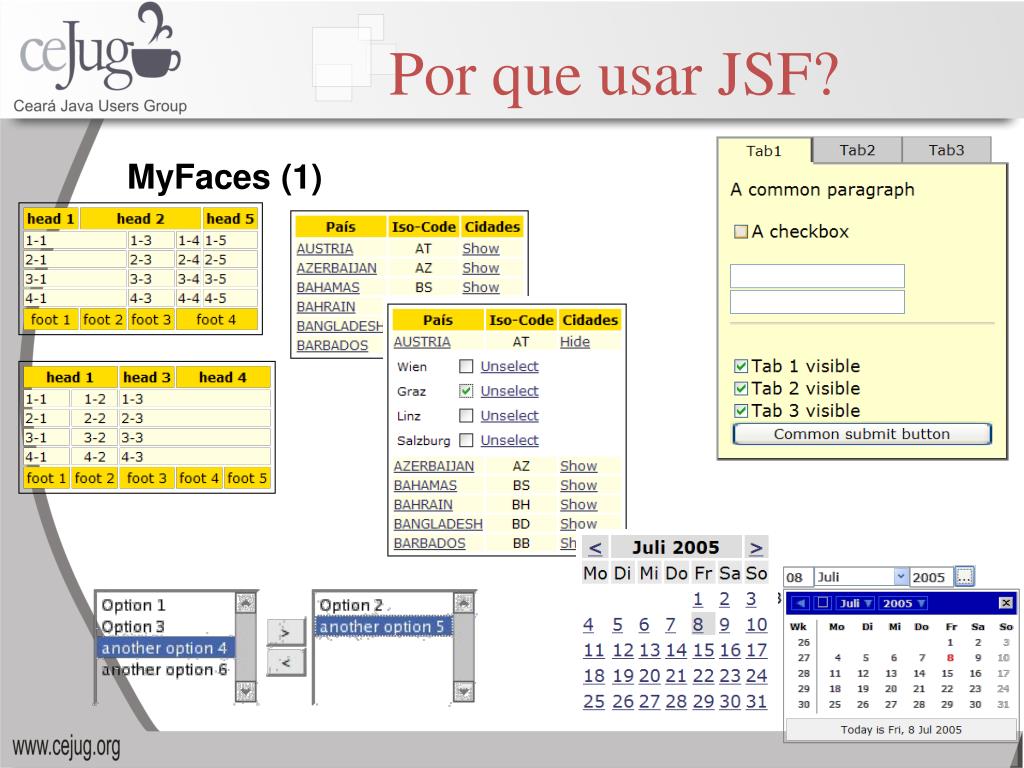Image resolution: width=1024 pixels, height=768 pixels.
Task: Uncheck 'Tab 1 visible'
Action: 741,366
